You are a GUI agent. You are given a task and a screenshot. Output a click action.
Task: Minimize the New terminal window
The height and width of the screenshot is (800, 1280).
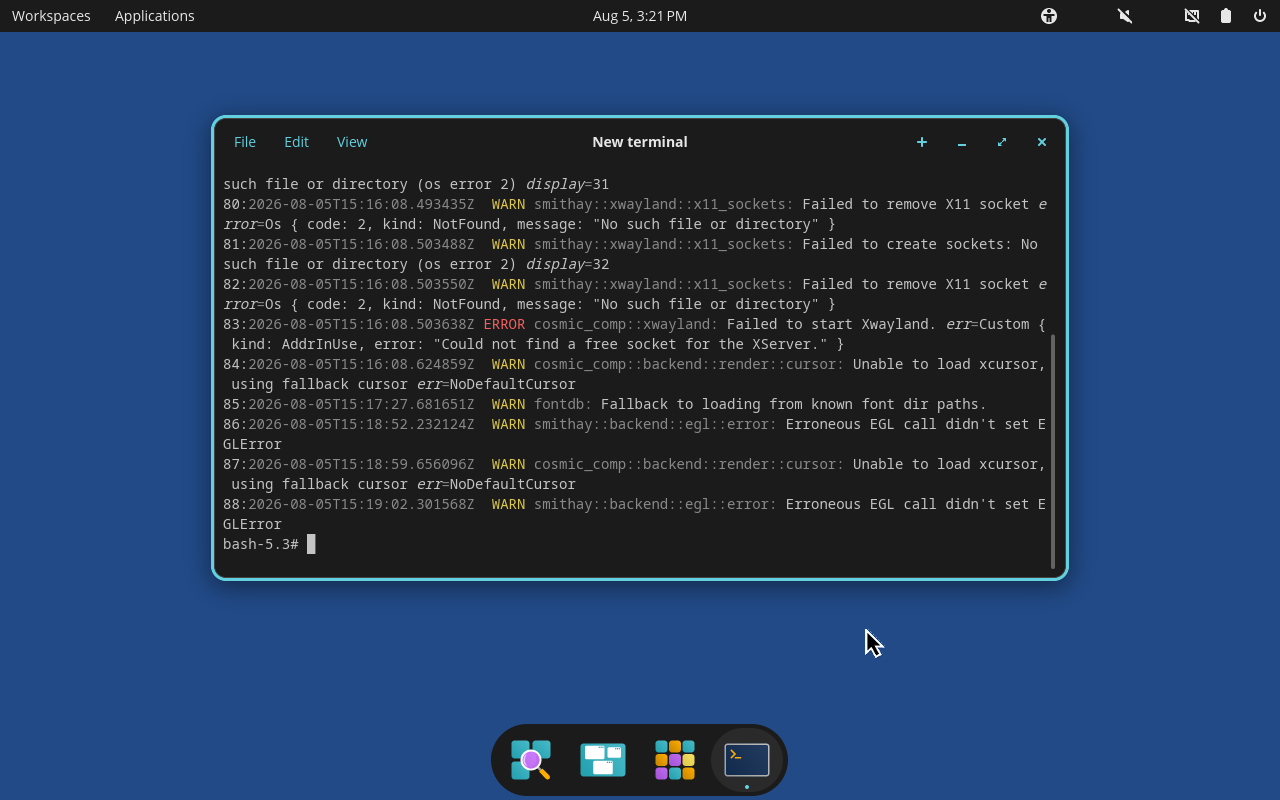(962, 142)
